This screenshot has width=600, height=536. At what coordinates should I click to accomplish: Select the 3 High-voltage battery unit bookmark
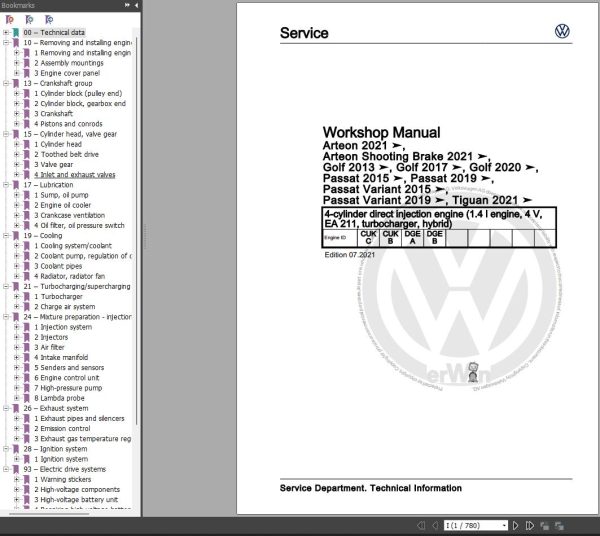(76, 500)
